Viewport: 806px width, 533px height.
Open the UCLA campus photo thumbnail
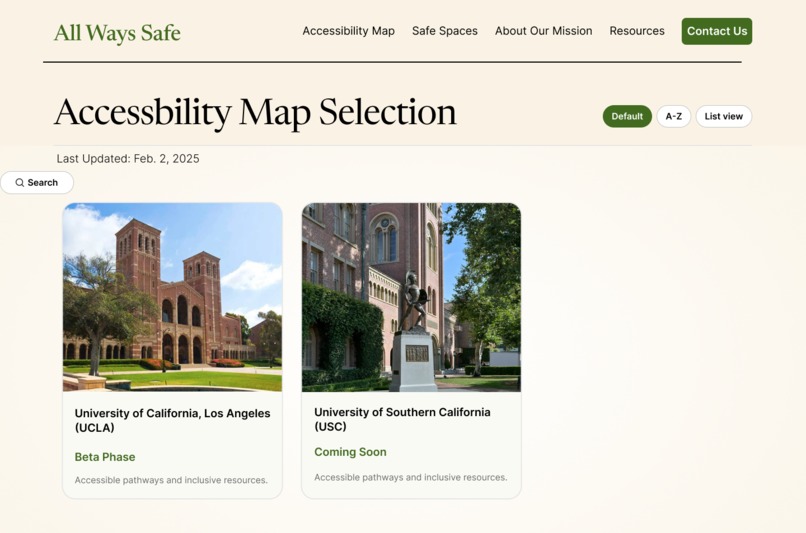(172, 297)
